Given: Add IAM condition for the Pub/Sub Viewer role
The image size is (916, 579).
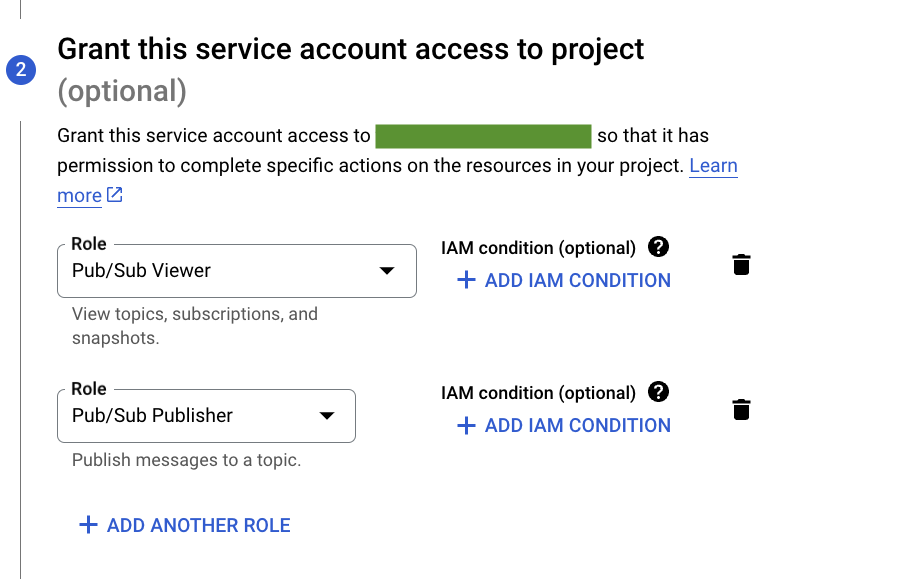Looking at the screenshot, I should coord(577,281).
